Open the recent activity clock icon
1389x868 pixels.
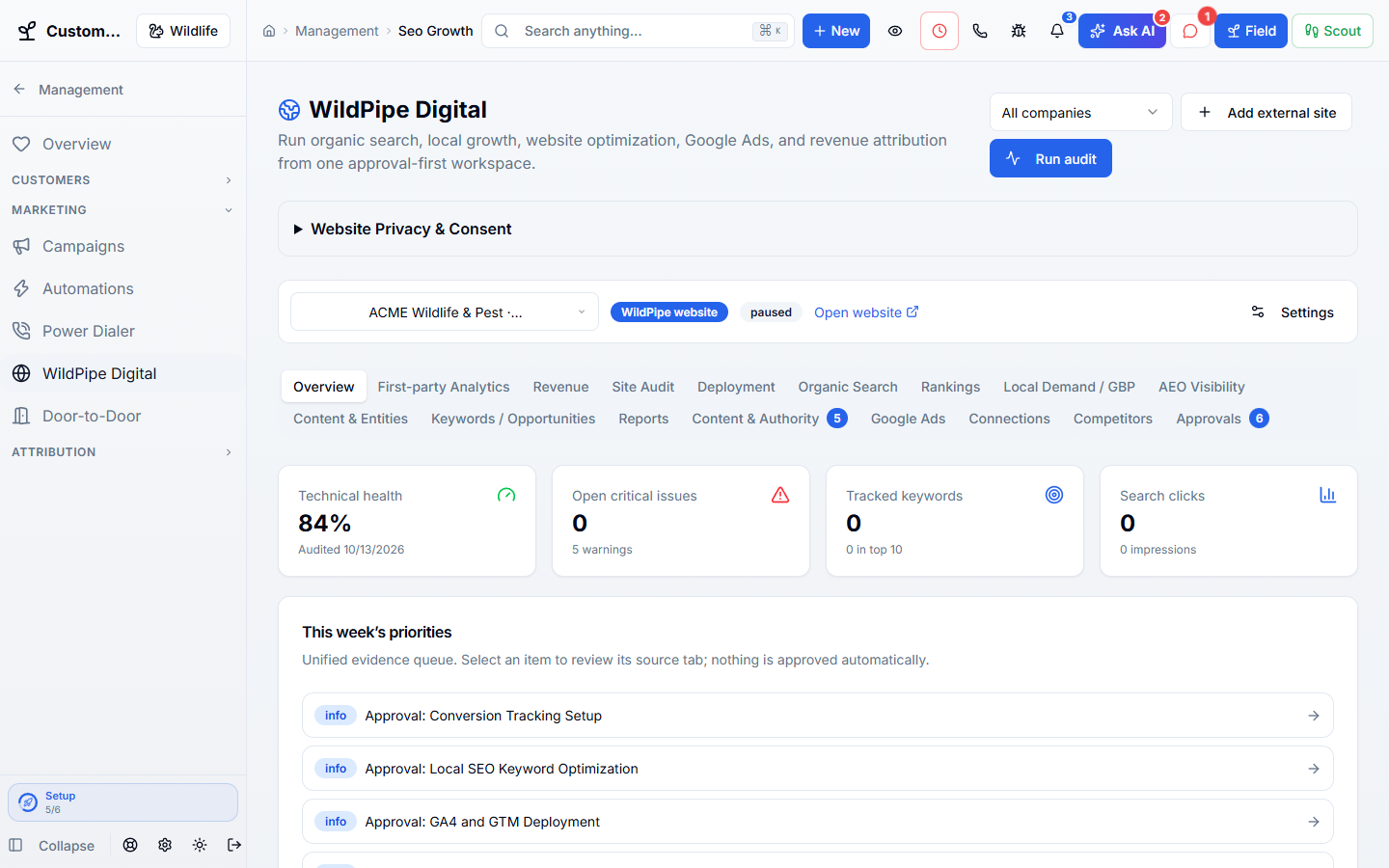[x=940, y=31]
